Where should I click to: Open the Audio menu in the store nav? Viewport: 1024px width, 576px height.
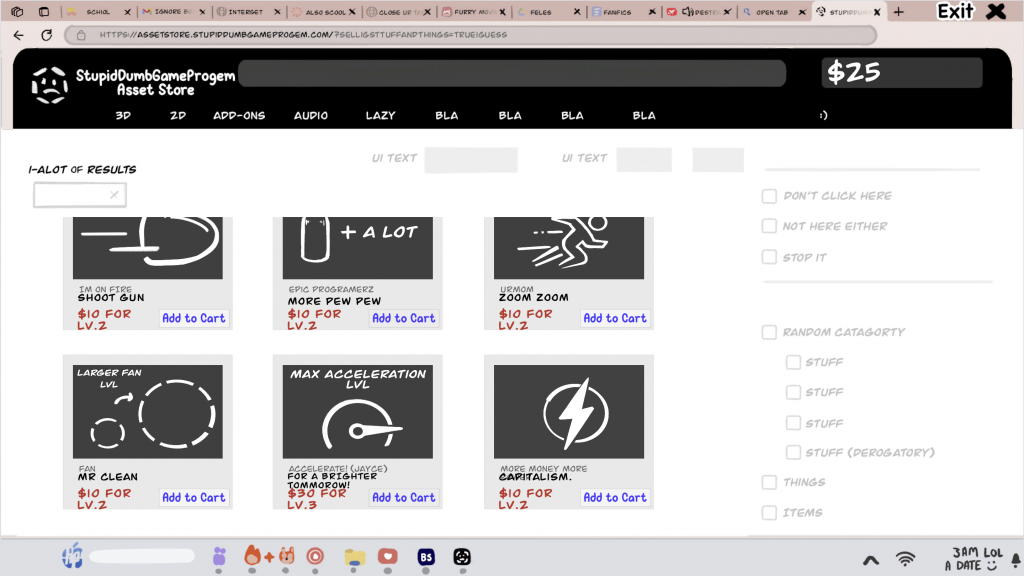(x=311, y=116)
